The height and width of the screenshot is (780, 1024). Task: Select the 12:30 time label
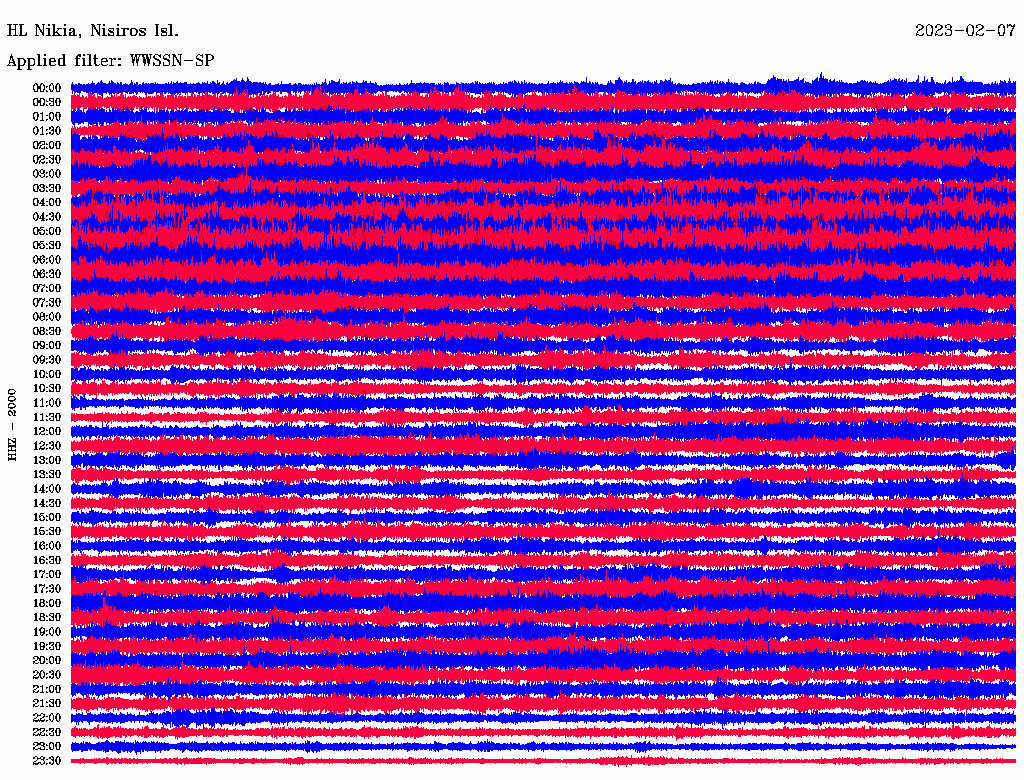[x=47, y=446]
